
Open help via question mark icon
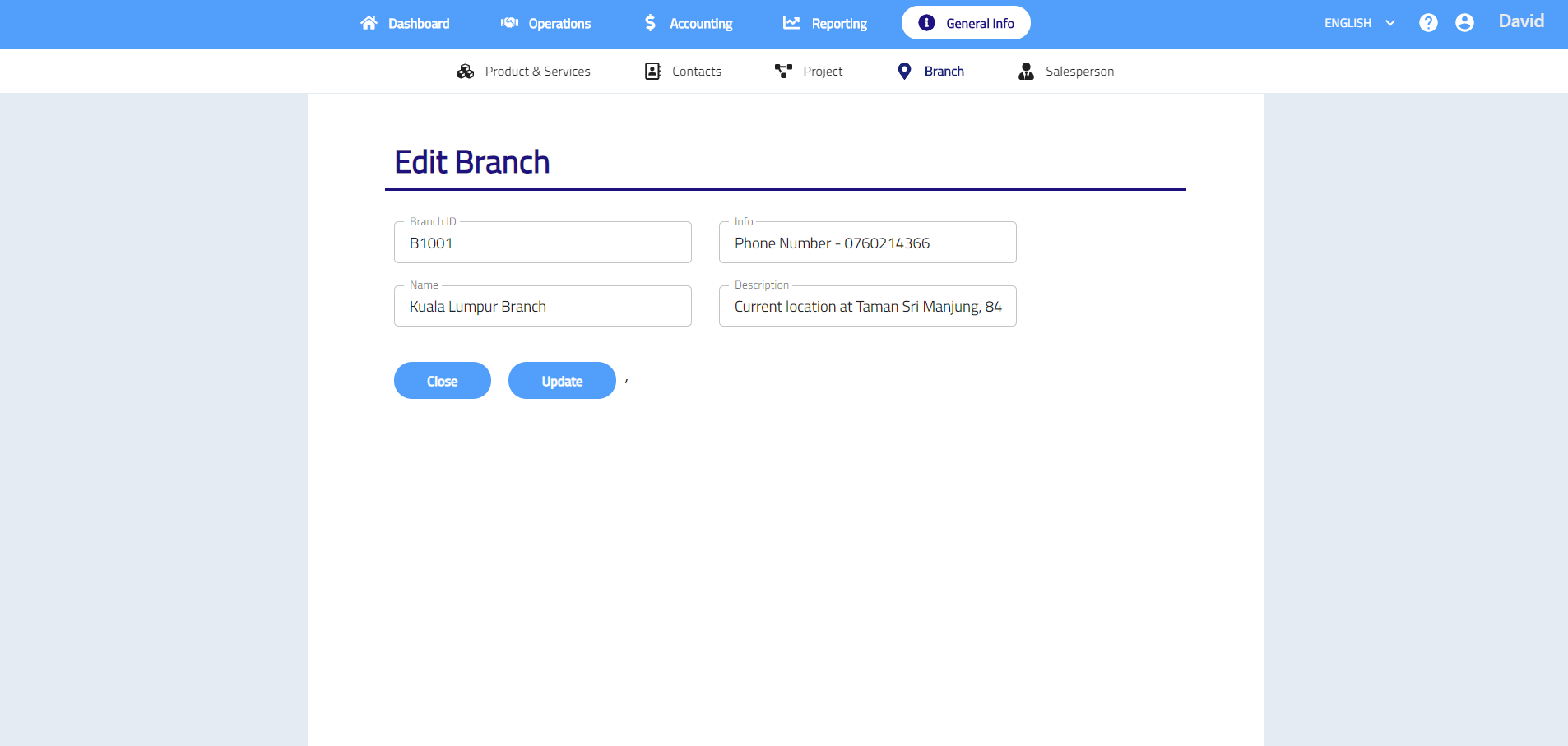point(1428,23)
